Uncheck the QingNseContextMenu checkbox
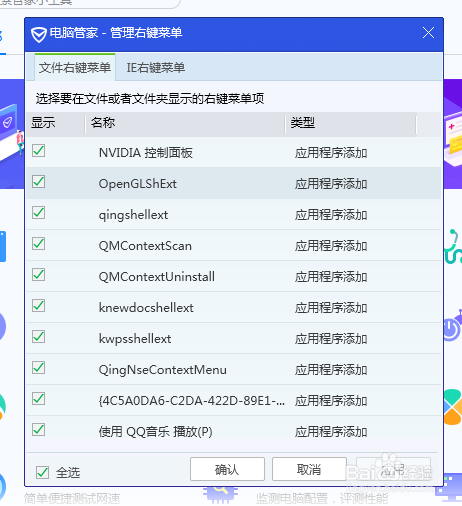Image resolution: width=462 pixels, height=506 pixels. coord(39,368)
